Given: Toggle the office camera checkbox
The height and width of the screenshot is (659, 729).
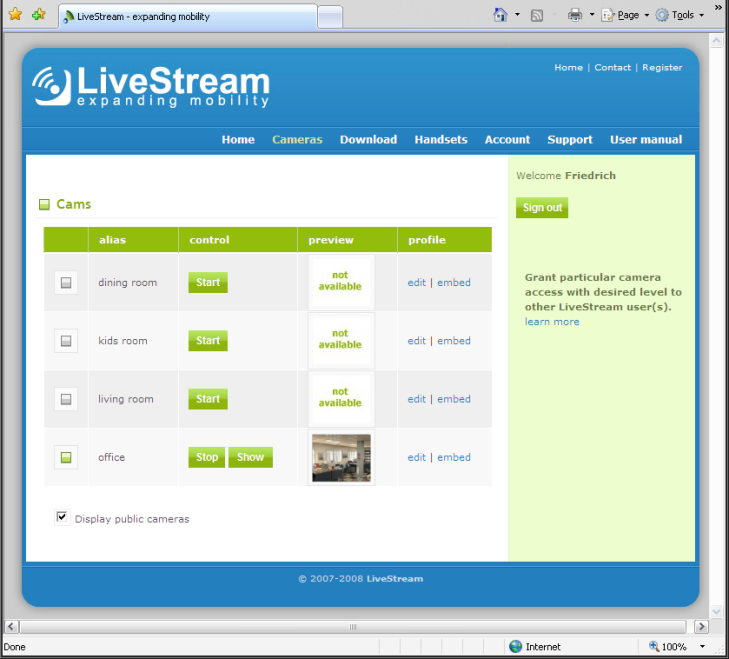Looking at the screenshot, I should click(66, 457).
